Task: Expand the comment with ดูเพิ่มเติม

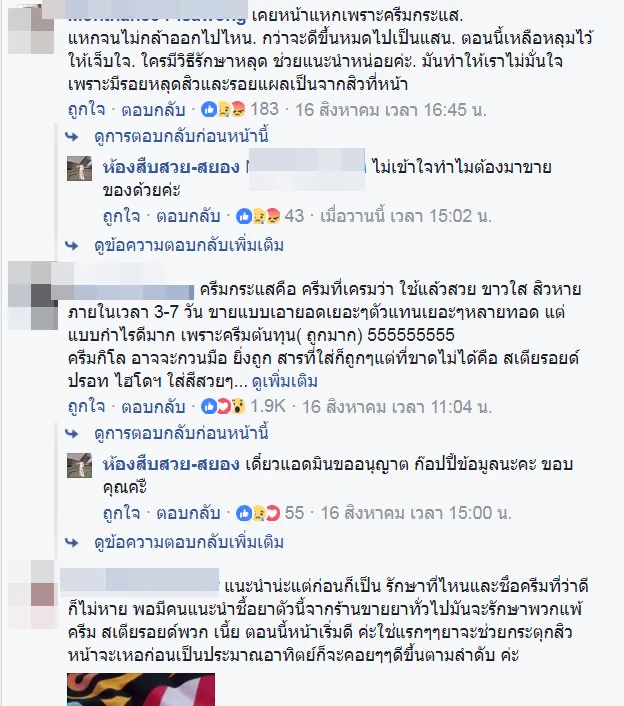Action: coord(285,382)
